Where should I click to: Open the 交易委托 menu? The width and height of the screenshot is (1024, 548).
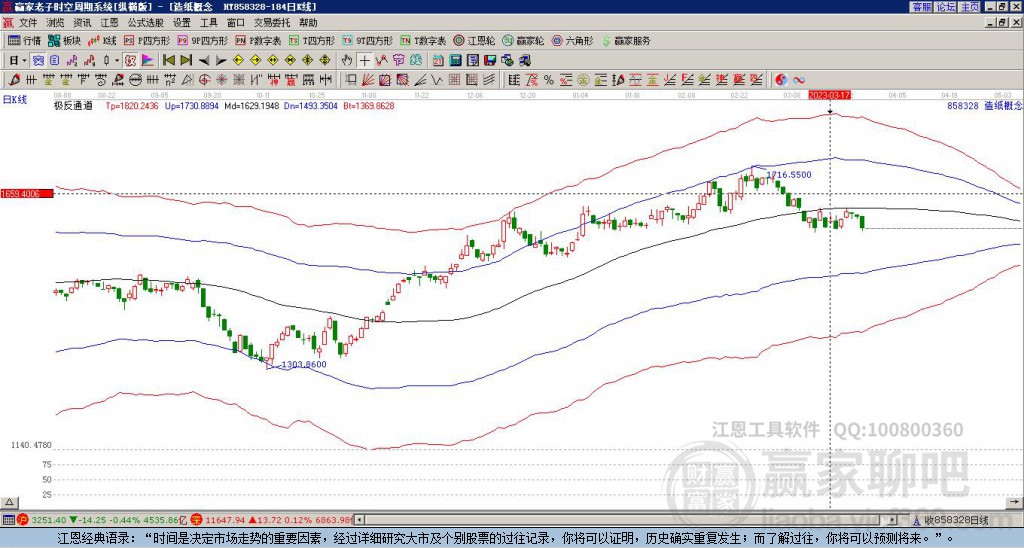272,23
